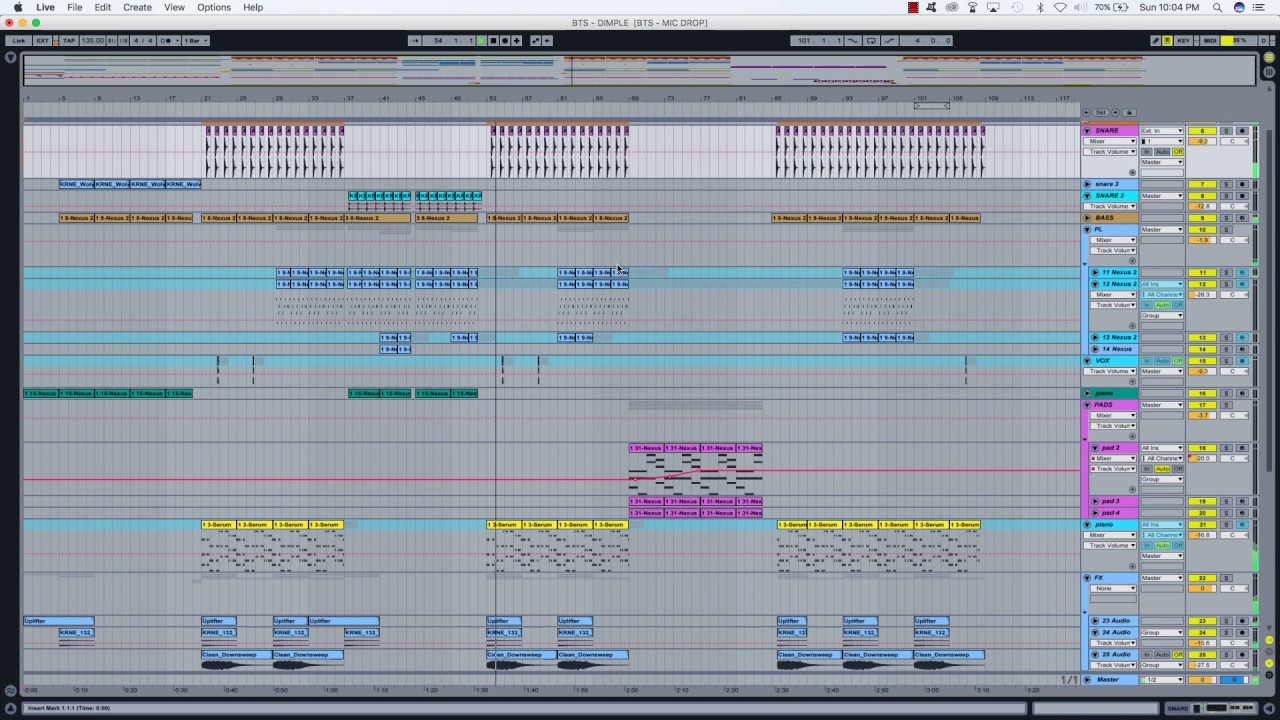
Task: Open SNARE Track Volume automation chooser
Action: pyautogui.click(x=1110, y=152)
